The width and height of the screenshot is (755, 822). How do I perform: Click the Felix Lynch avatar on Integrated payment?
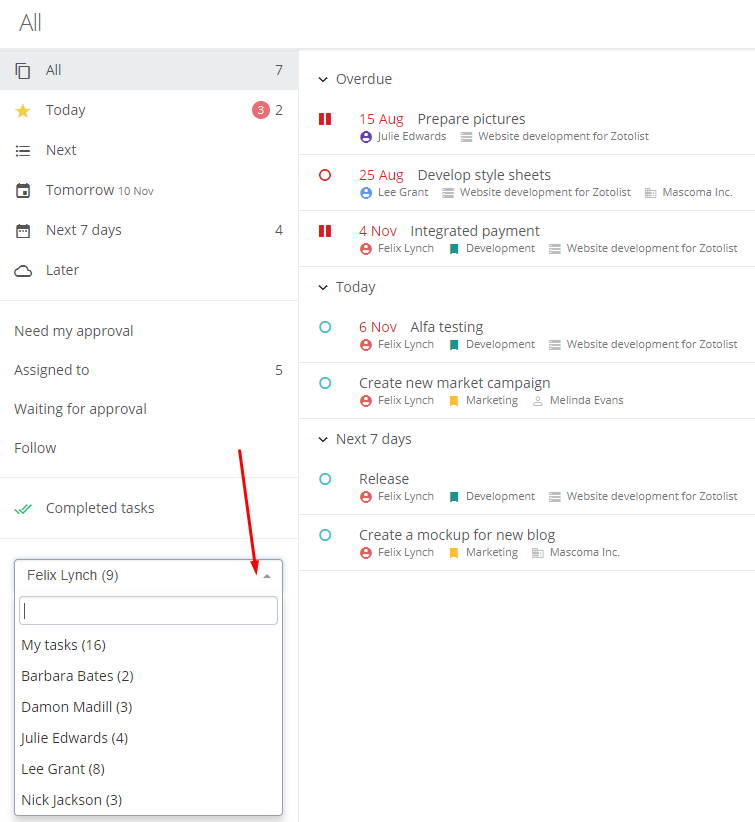pos(366,249)
